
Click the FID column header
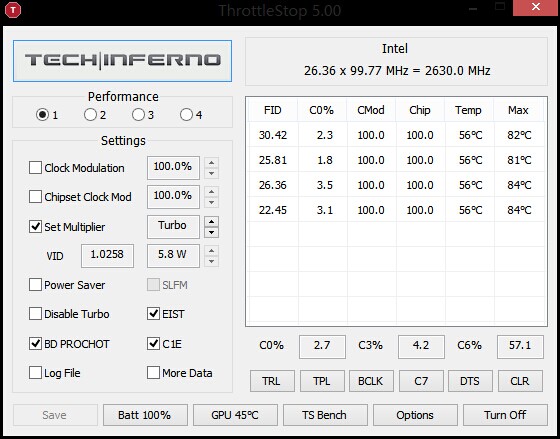click(273, 110)
